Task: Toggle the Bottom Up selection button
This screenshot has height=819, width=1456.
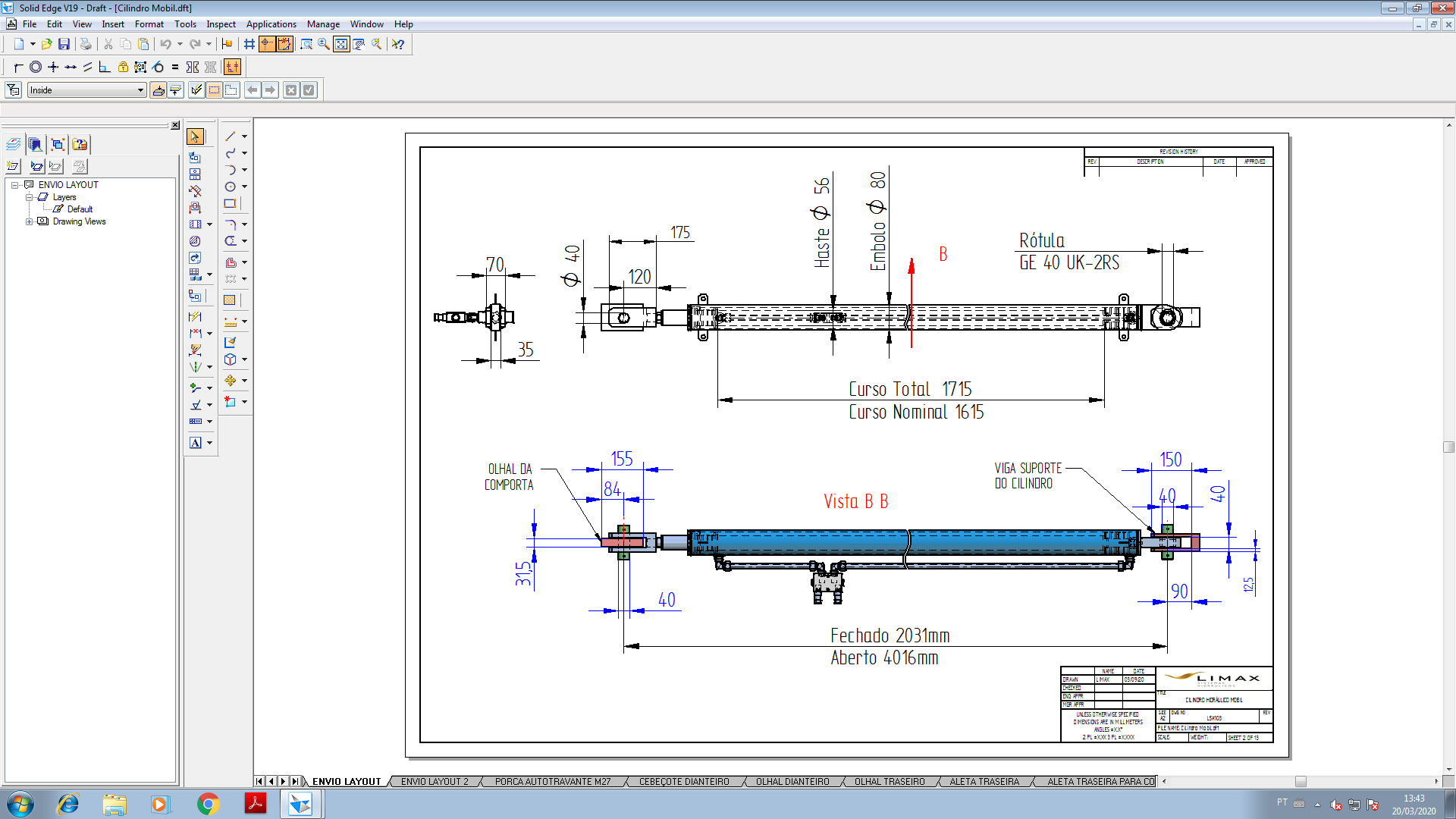Action: point(175,89)
